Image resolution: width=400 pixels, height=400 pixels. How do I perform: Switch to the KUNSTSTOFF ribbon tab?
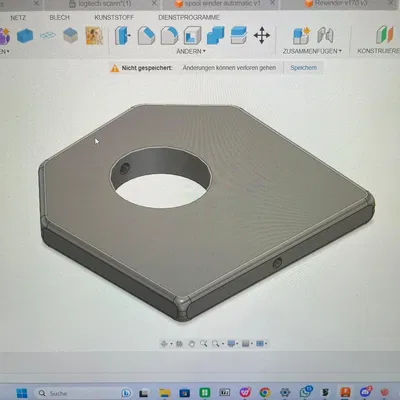(x=114, y=17)
